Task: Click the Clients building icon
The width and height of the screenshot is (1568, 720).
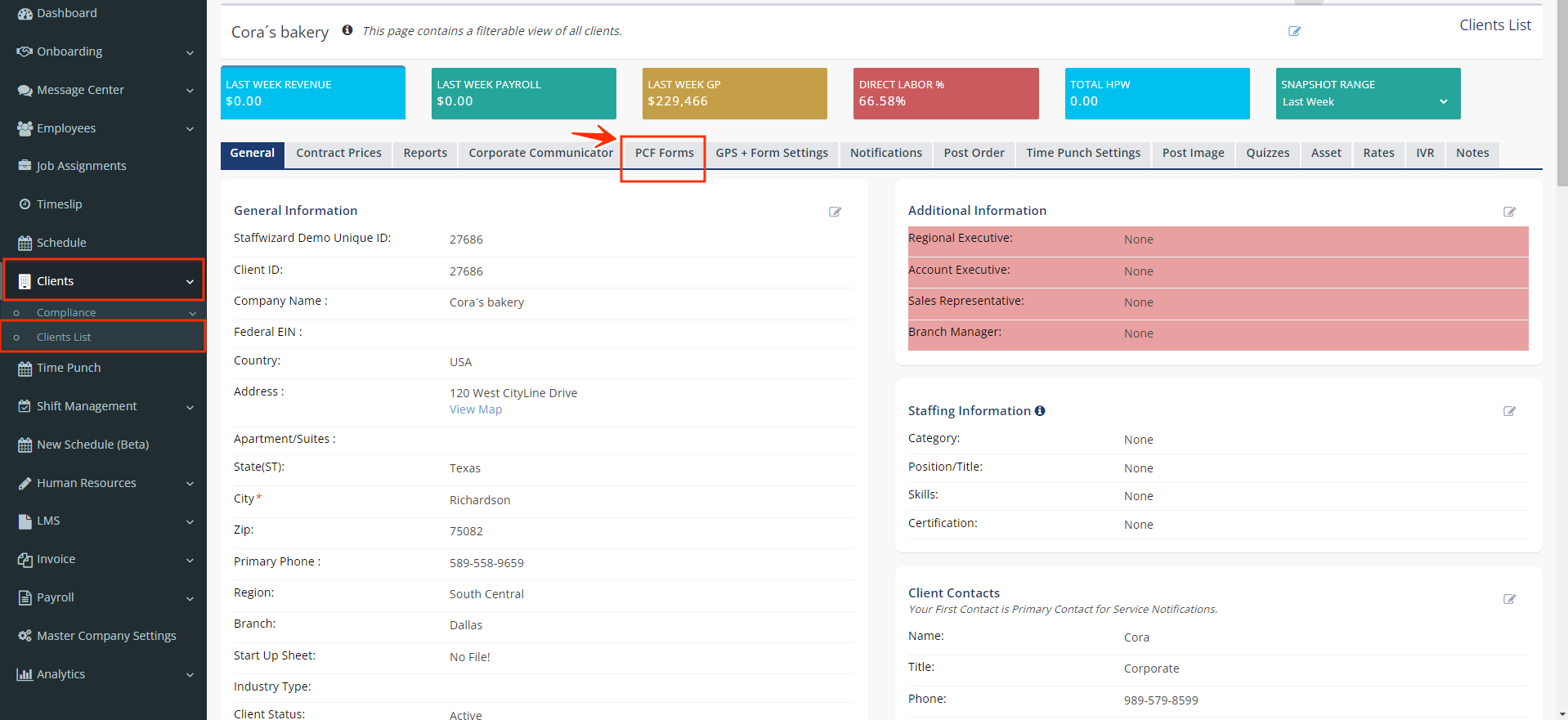Action: pos(25,281)
